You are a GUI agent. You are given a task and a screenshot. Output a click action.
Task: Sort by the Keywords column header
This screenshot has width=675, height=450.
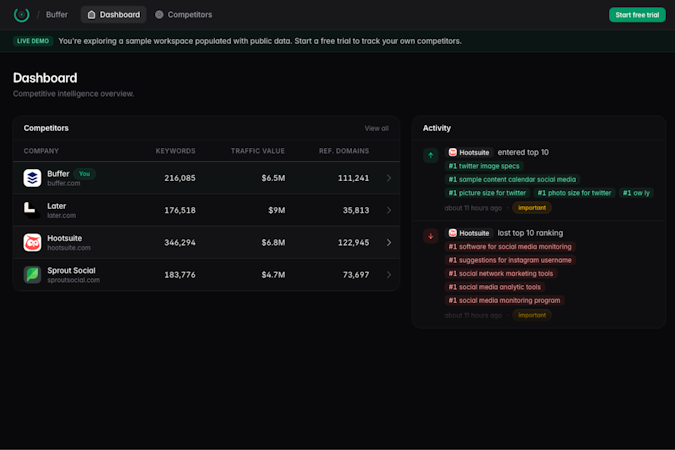coord(175,151)
